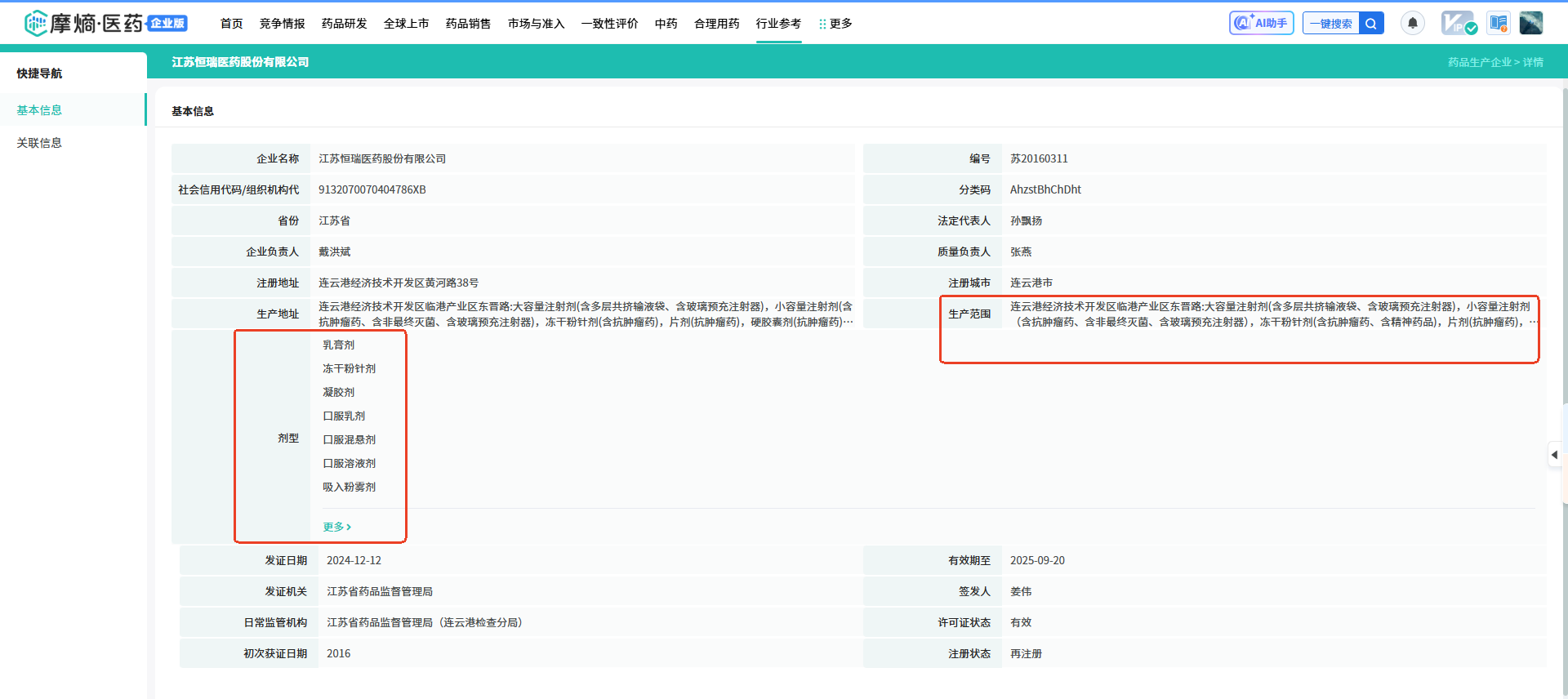The width and height of the screenshot is (1568, 699).
Task: Click the classification code AhzstBhChDht
Action: (x=1045, y=189)
